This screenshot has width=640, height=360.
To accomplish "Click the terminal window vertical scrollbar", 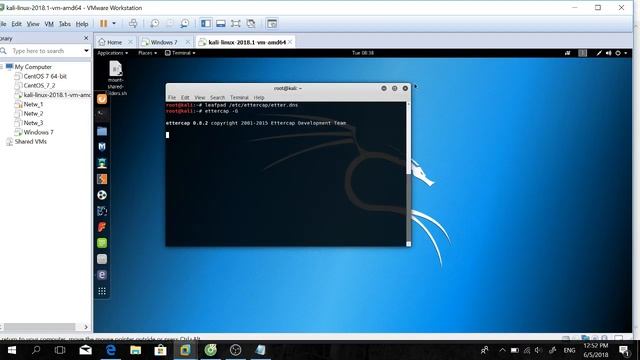I will pos(409,174).
